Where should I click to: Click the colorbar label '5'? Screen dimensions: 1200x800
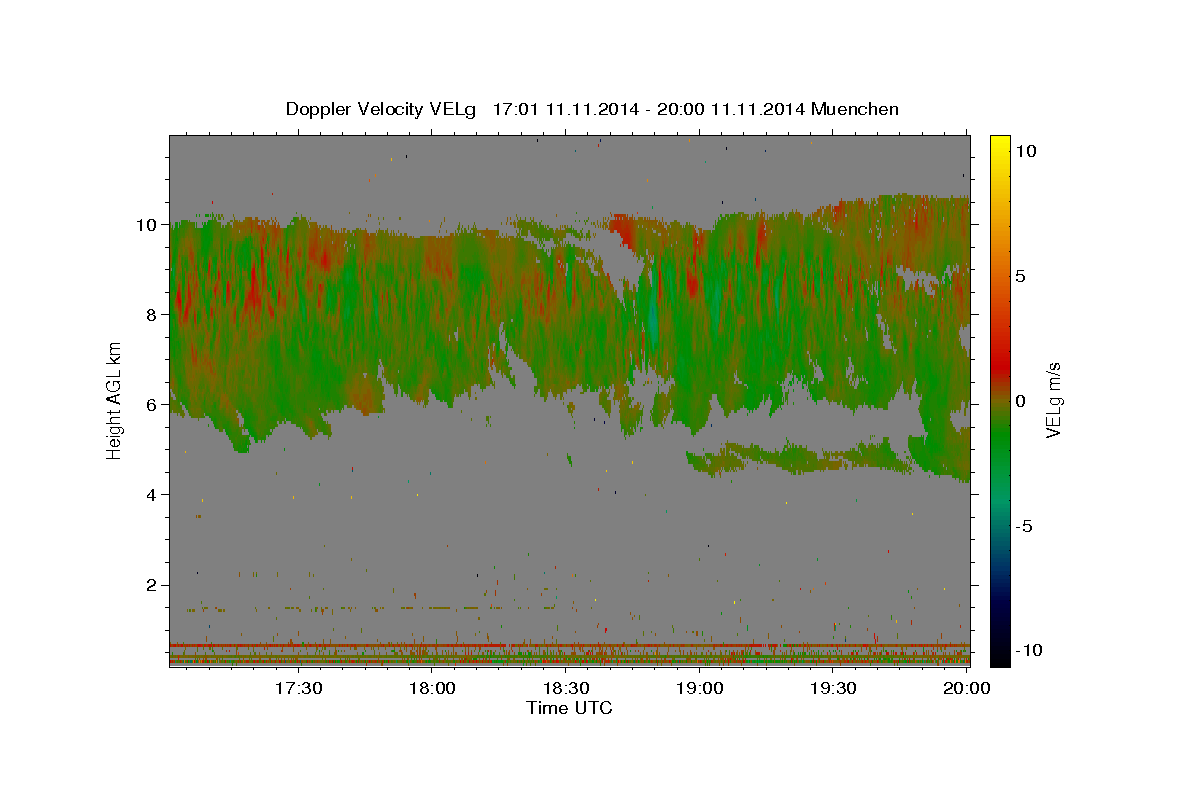[1021, 276]
